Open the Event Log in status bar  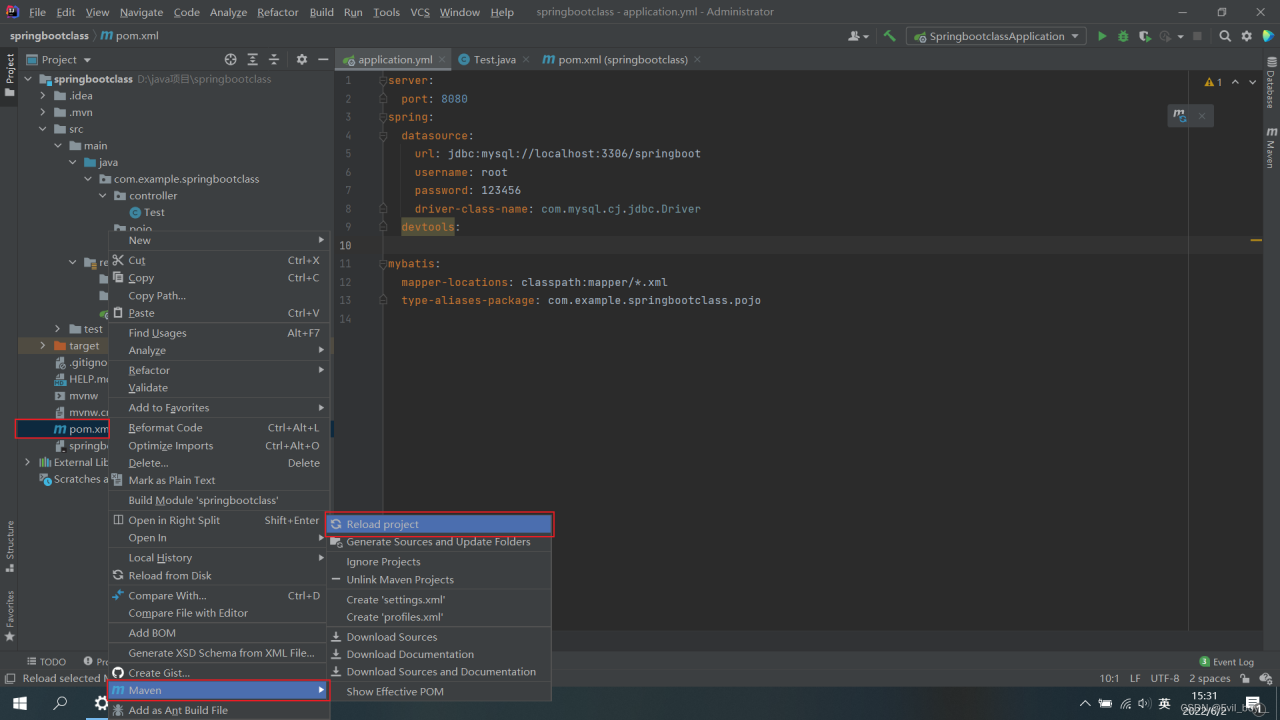point(1226,662)
